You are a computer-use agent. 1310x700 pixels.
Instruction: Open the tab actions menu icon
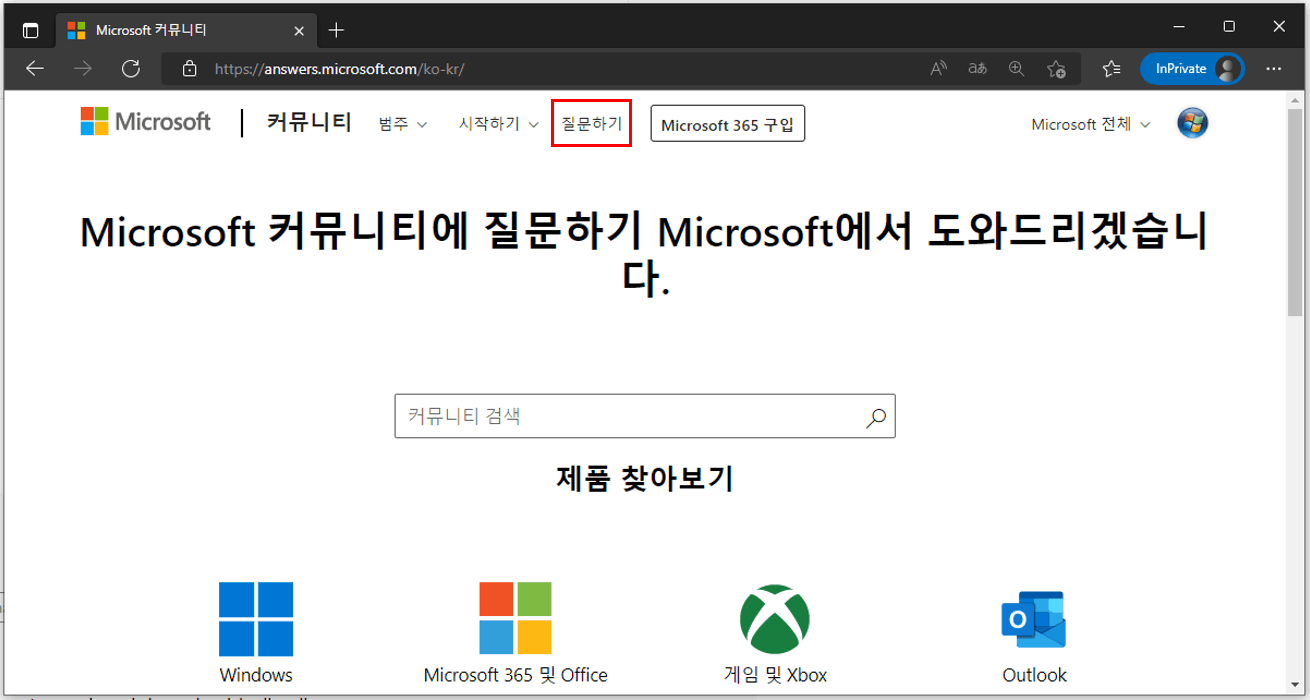[31, 30]
